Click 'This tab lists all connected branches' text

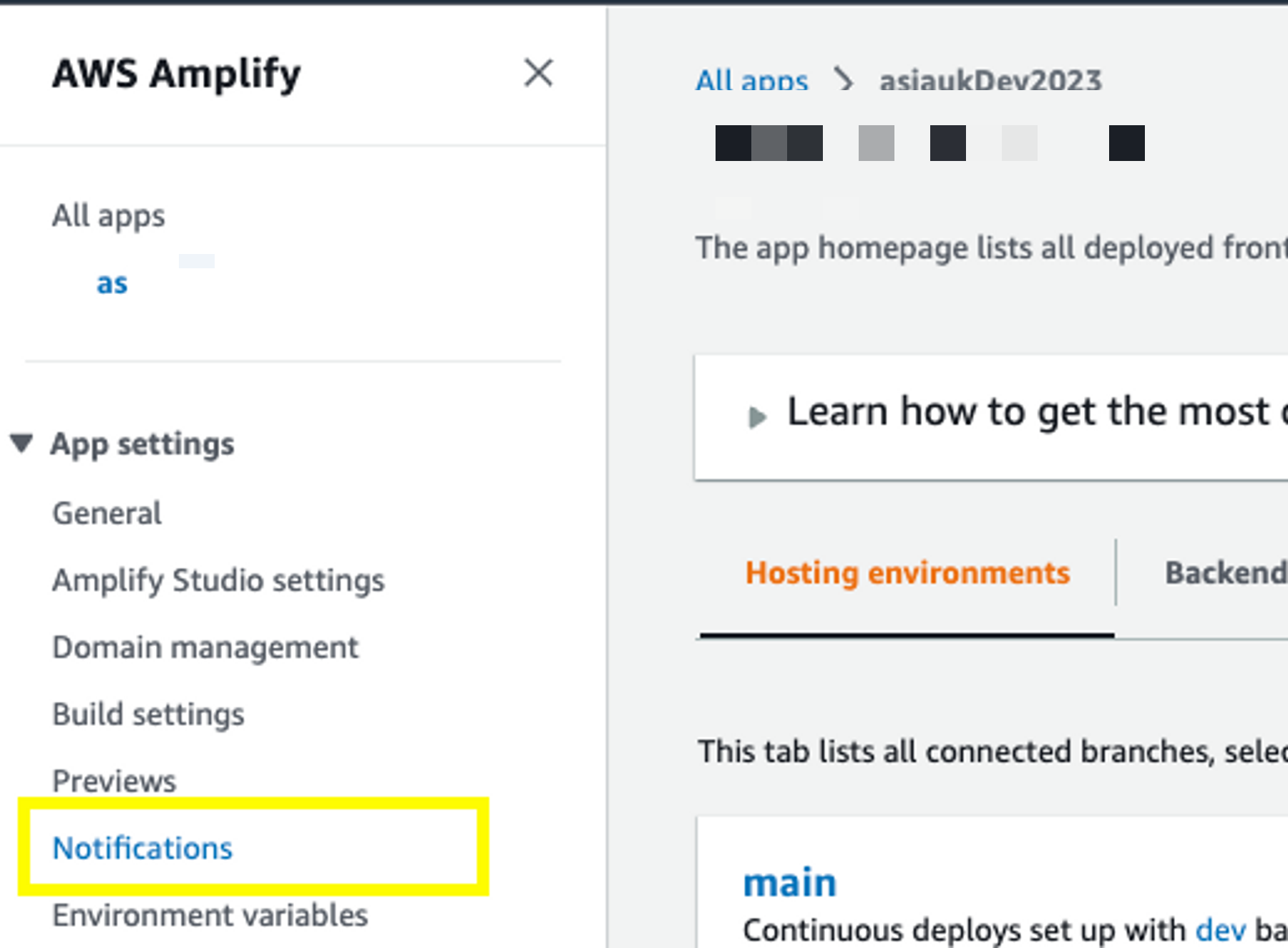pyautogui.click(x=993, y=751)
